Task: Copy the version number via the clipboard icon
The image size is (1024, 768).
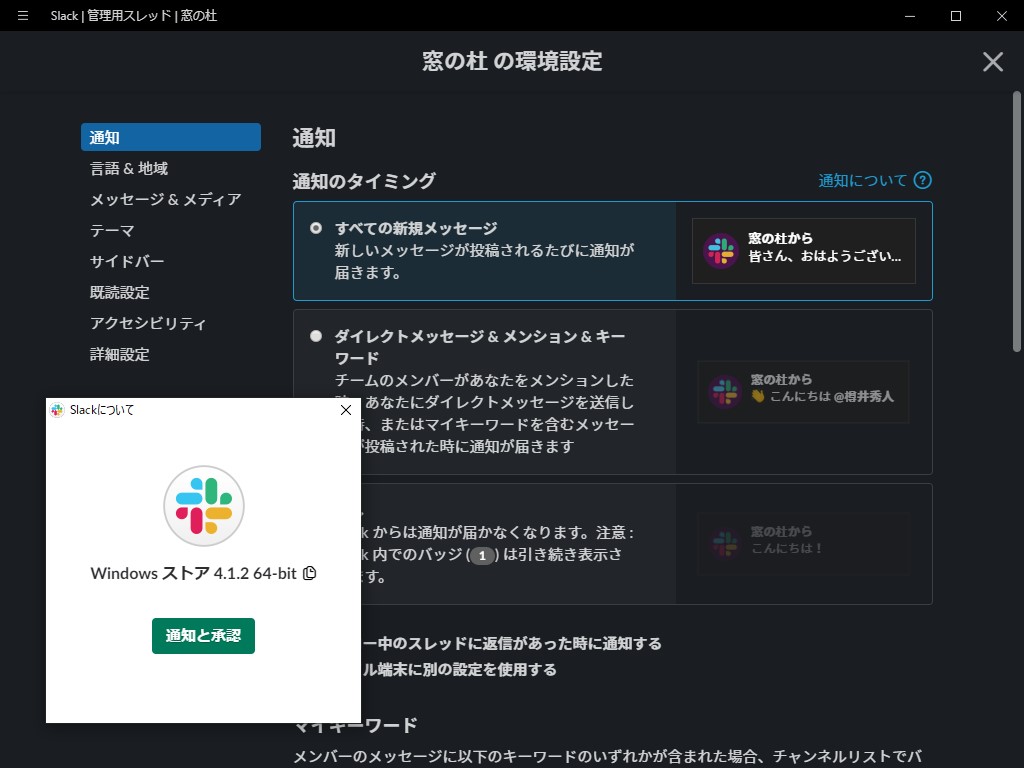Action: click(x=310, y=573)
